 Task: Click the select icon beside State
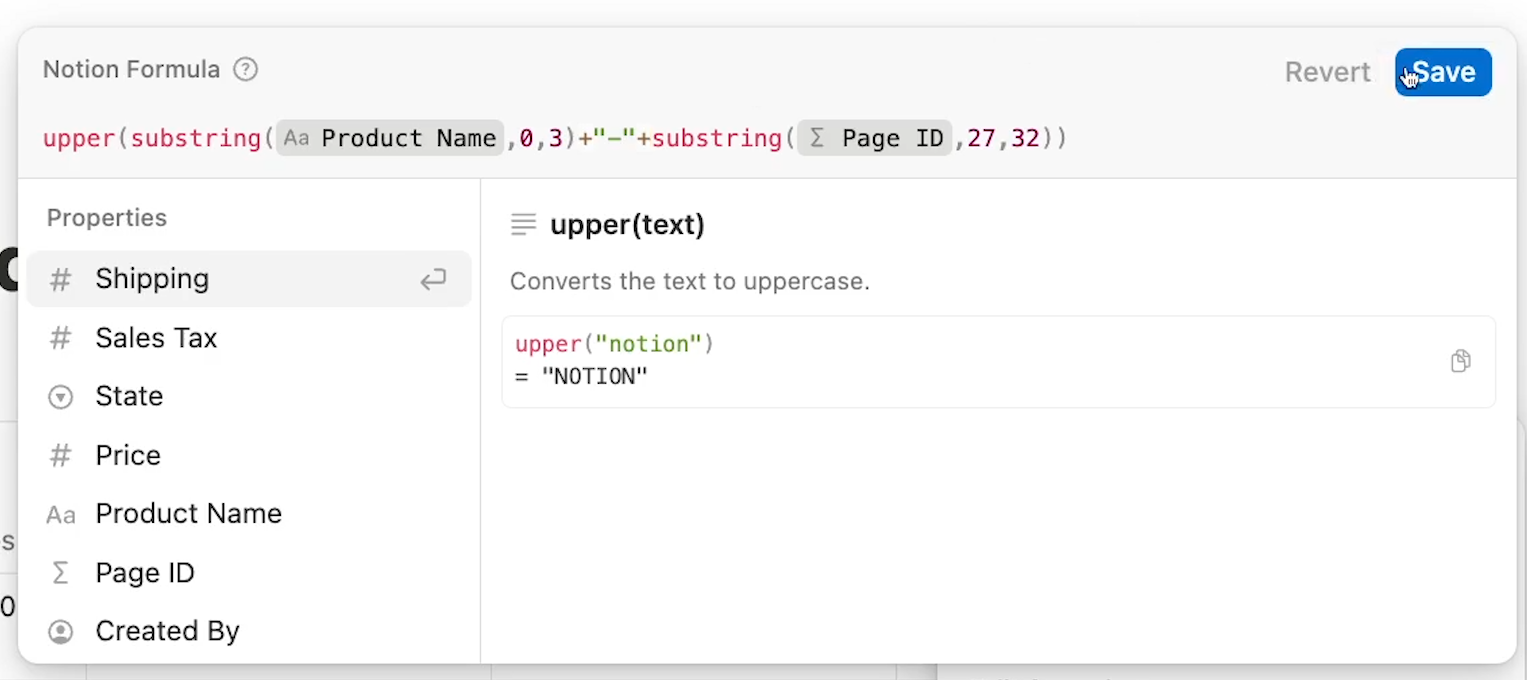click(x=61, y=397)
